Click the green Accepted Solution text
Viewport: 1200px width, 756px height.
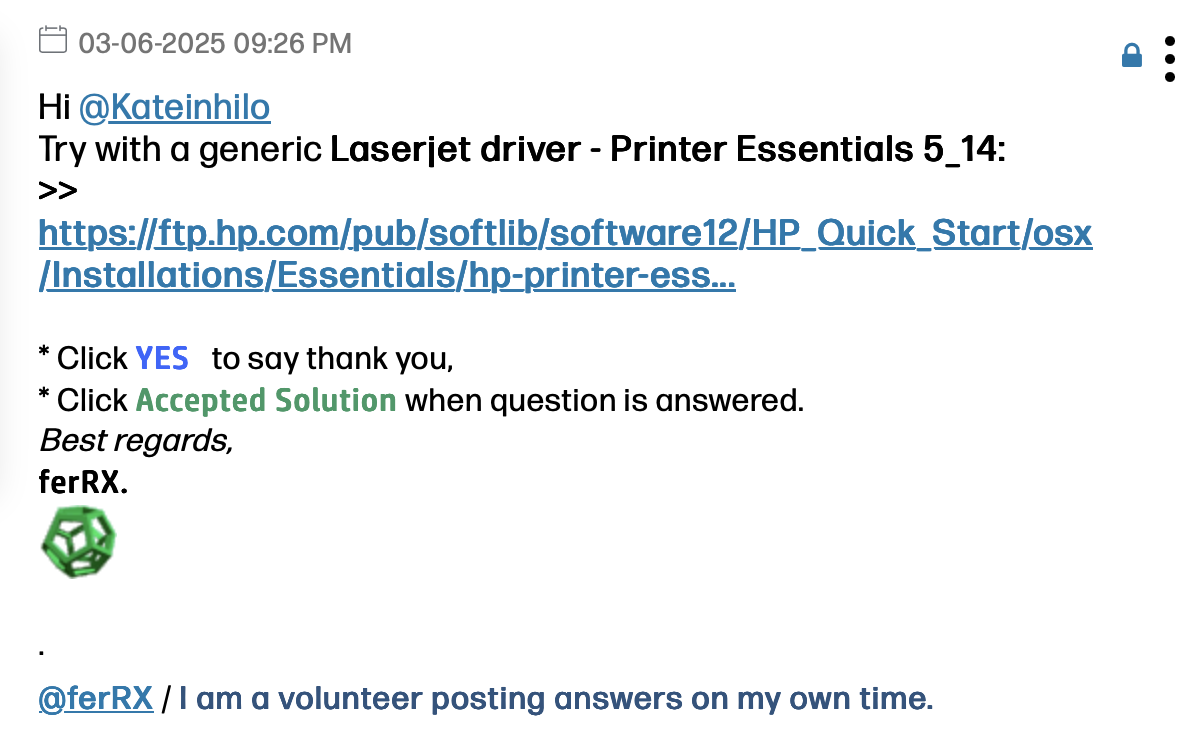(266, 400)
